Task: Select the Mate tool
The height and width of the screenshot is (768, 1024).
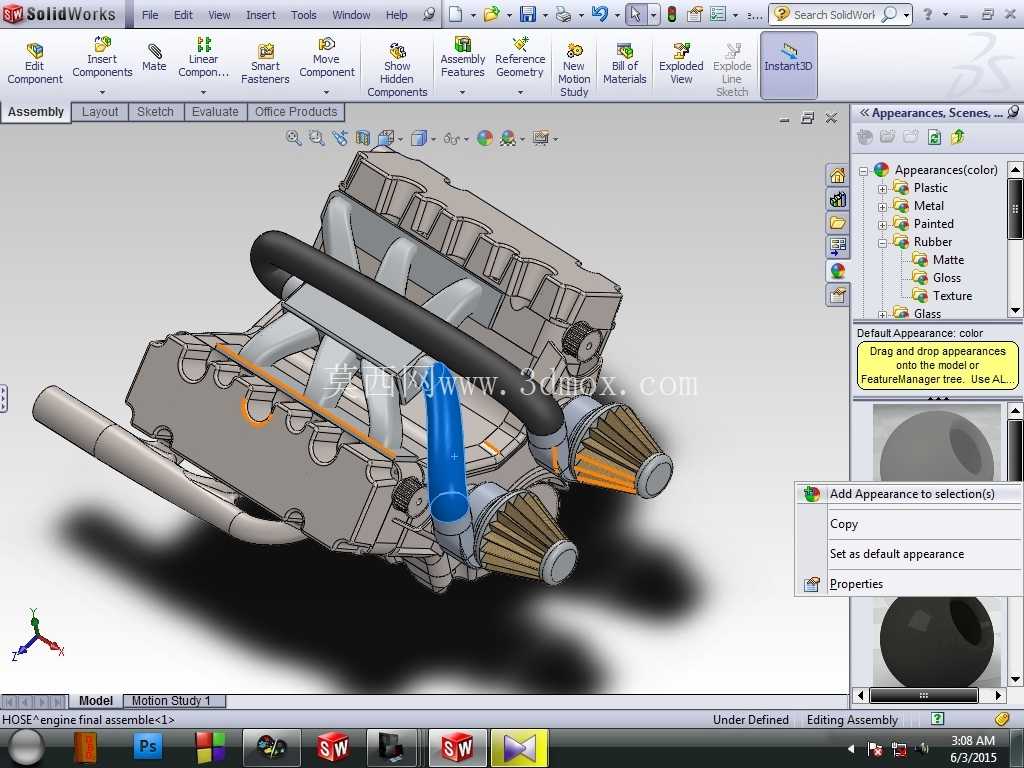Action: tap(154, 57)
